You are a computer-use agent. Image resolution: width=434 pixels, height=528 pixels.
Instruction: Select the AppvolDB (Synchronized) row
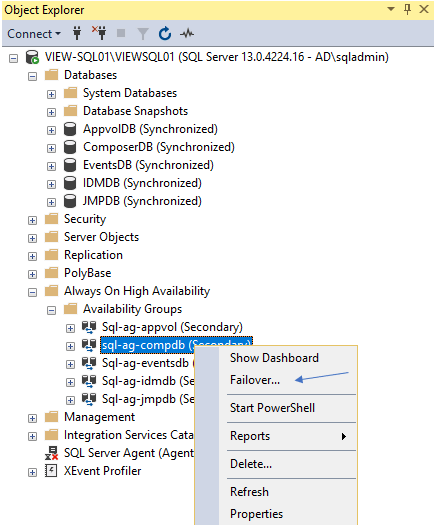coord(151,129)
